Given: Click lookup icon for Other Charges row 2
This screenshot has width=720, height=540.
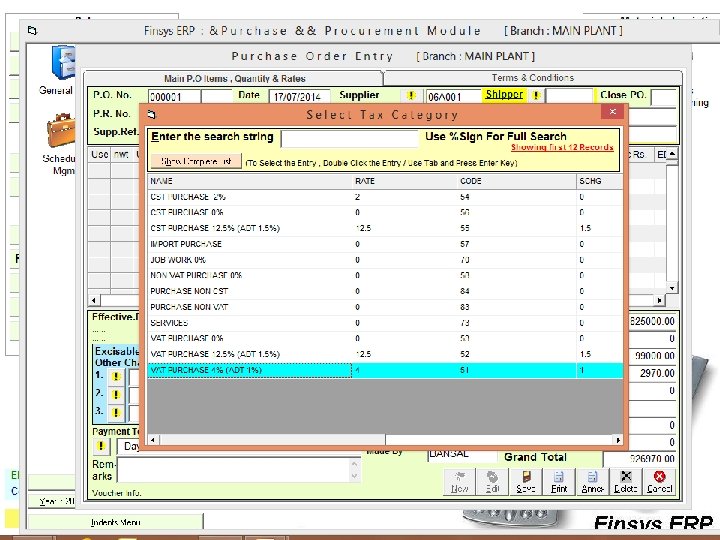Looking at the screenshot, I should (116, 394).
